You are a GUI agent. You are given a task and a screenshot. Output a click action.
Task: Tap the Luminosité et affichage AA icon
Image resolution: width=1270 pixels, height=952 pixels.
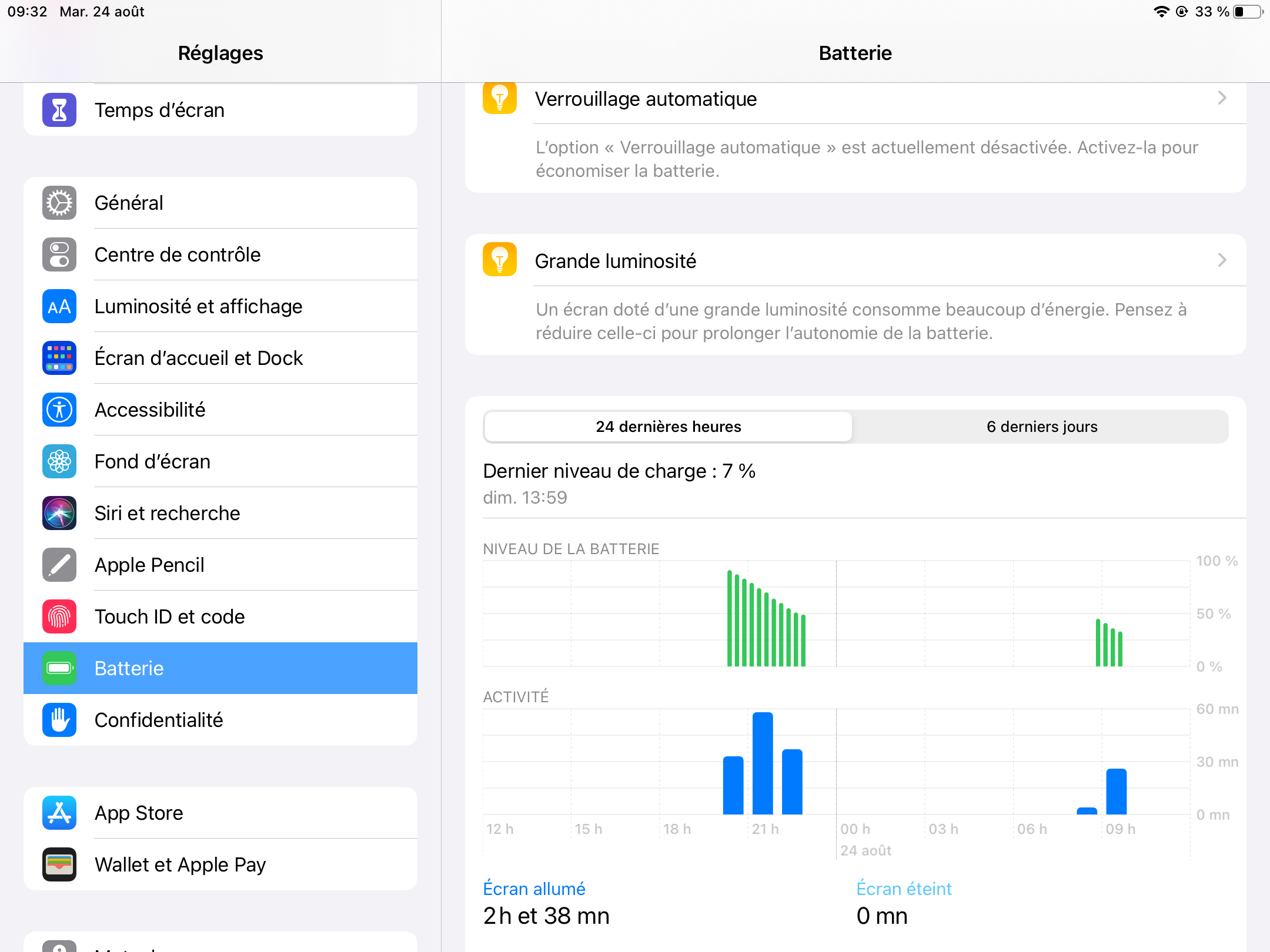click(59, 306)
